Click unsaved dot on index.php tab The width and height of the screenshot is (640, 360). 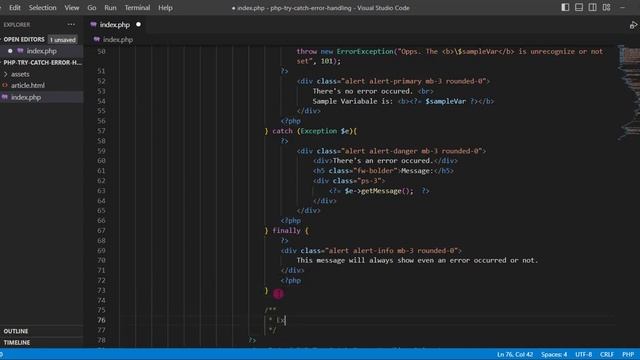(138, 24)
